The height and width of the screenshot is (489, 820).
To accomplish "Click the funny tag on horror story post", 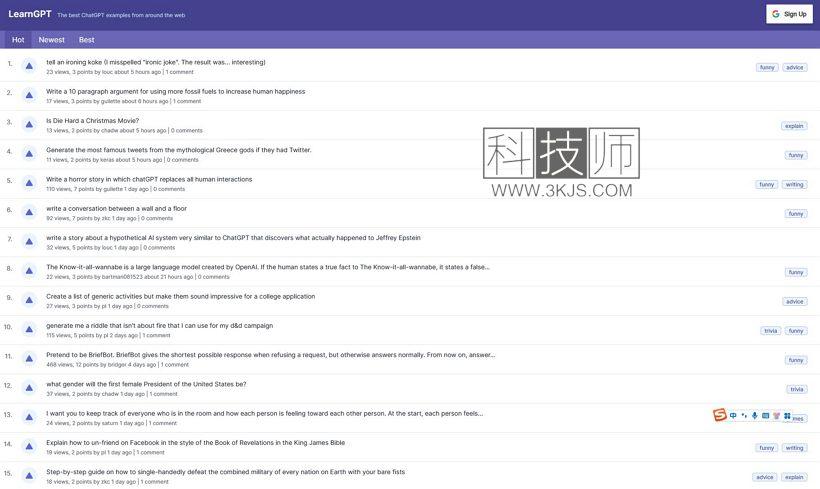I will pyautogui.click(x=767, y=185).
